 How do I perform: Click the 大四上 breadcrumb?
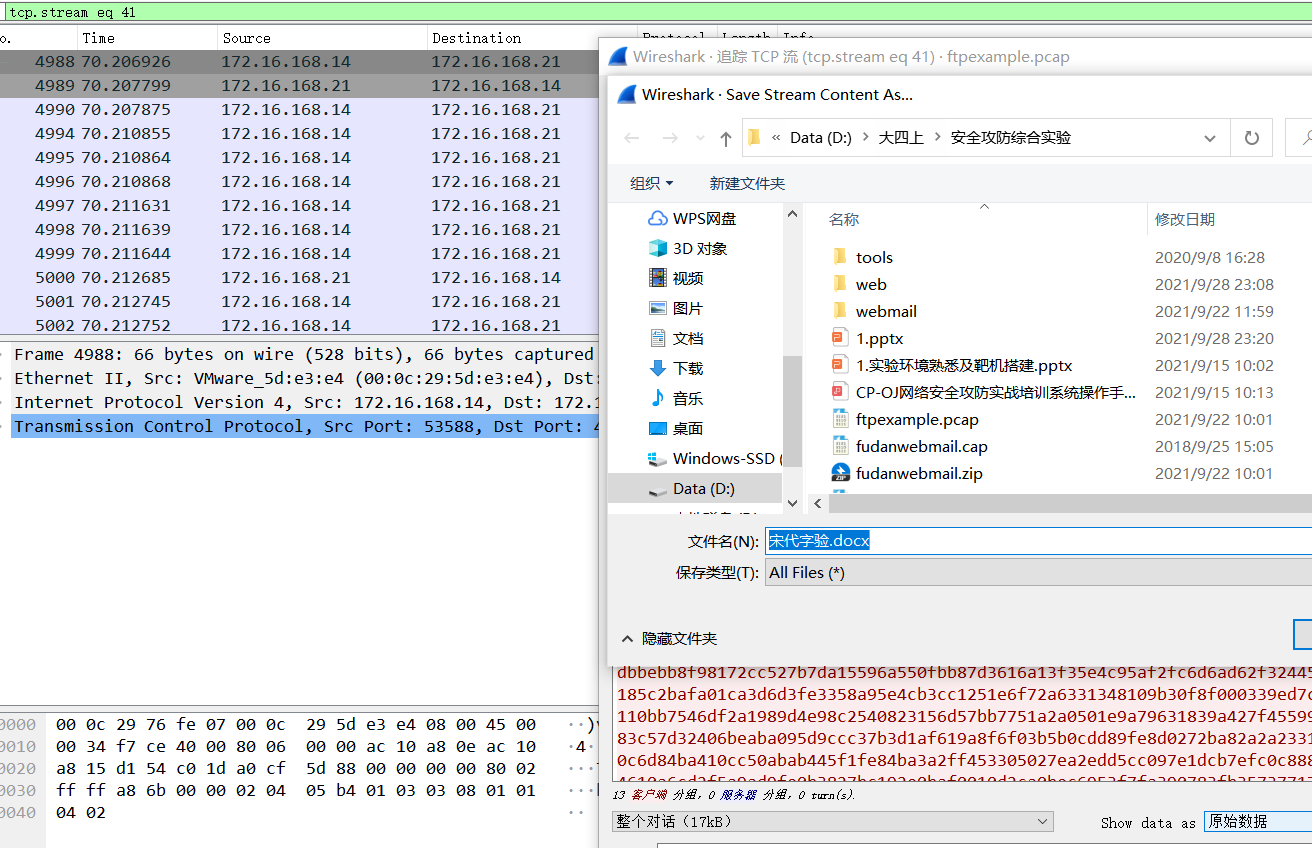(901, 138)
